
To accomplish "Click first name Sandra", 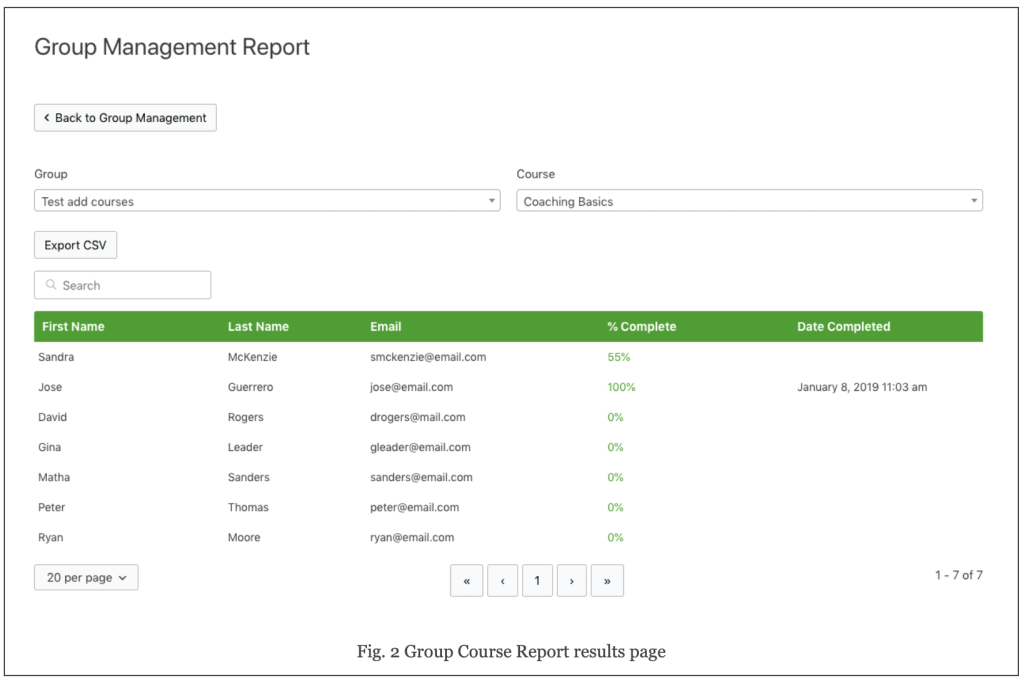I will 56,357.
